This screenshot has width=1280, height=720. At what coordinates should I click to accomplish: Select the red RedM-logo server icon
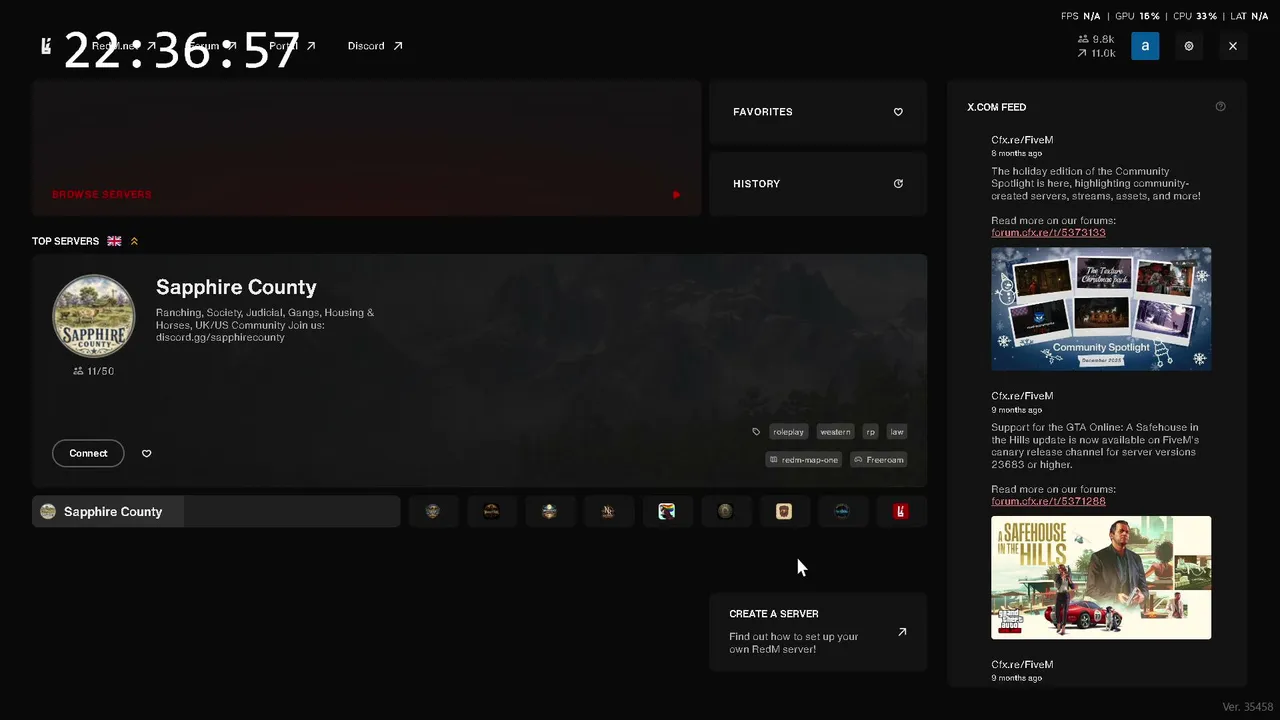[x=901, y=512]
